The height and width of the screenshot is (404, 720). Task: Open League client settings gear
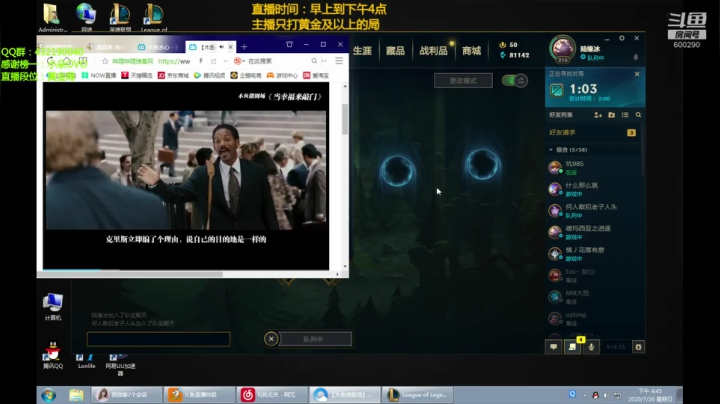622,39
